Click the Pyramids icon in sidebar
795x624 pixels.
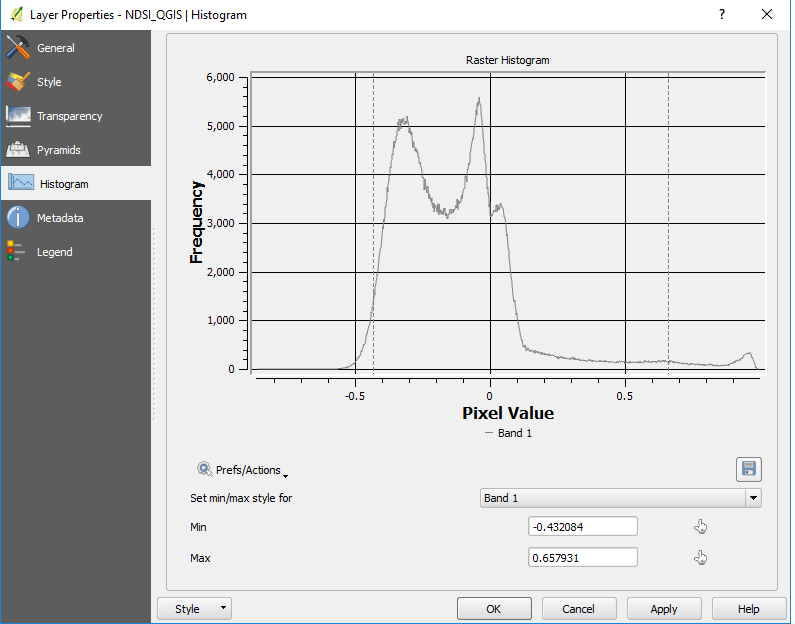coord(19,150)
